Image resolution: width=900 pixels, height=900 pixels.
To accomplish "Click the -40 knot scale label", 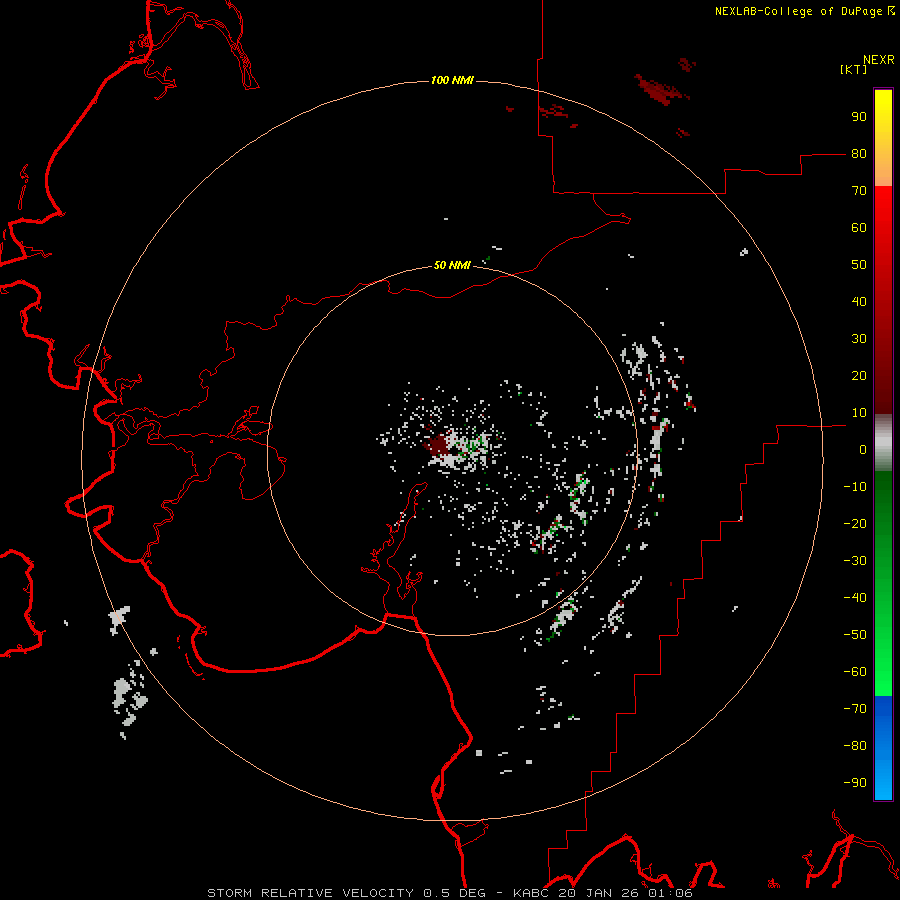I will click(x=855, y=598).
